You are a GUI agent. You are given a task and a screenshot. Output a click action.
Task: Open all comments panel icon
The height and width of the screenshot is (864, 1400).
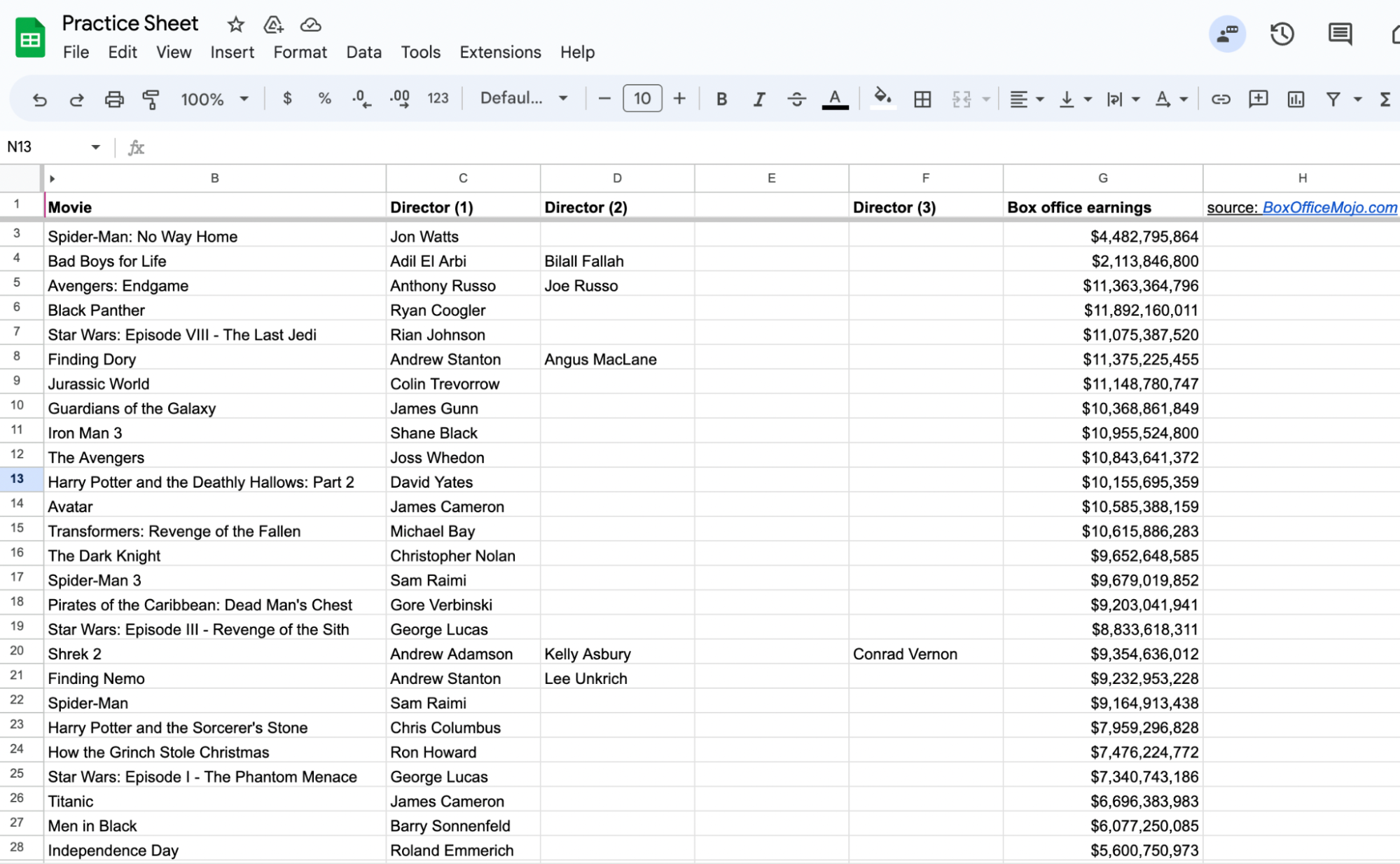pyautogui.click(x=1339, y=34)
